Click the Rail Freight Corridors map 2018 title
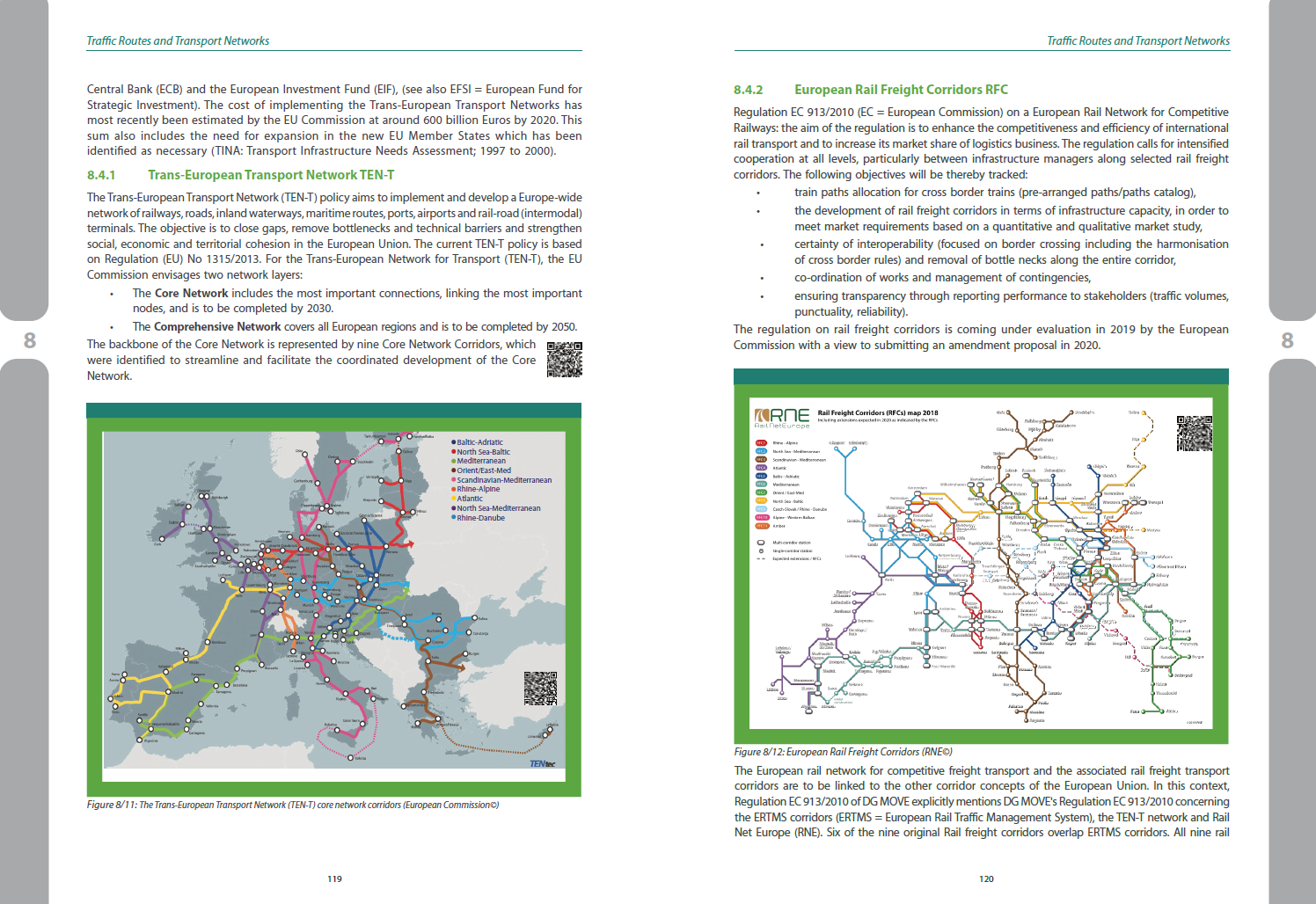Screen dimensions: 1316x904 [x=877, y=412]
